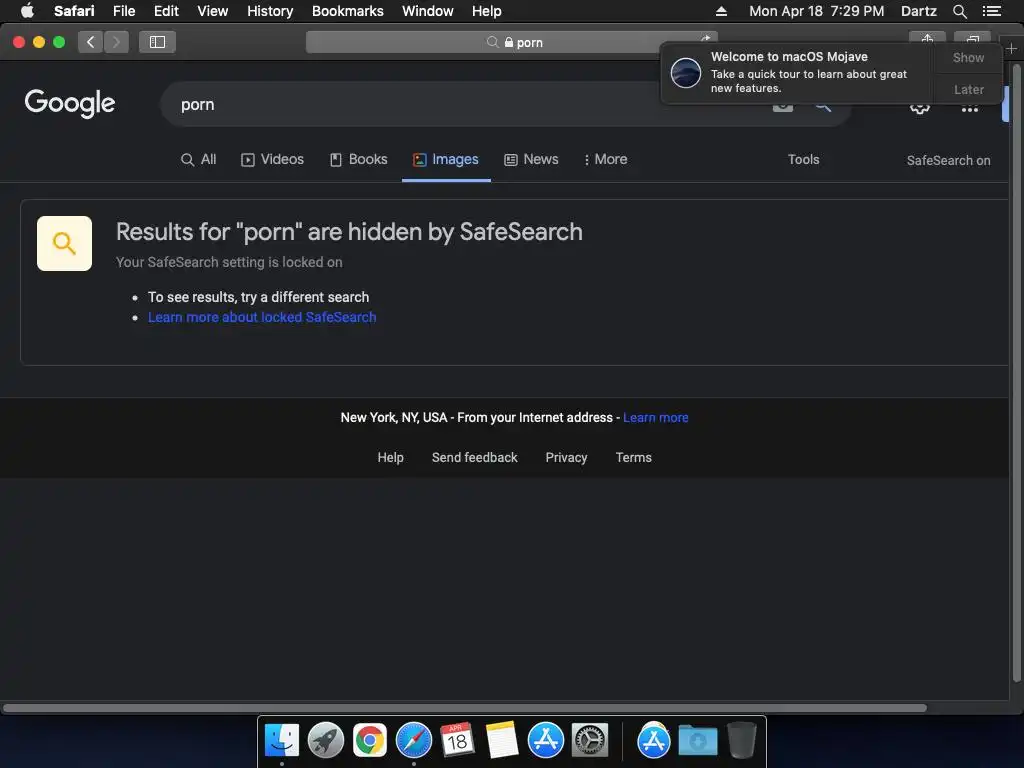Open the Bookmarks menu
This screenshot has width=1024, height=768.
(x=347, y=11)
